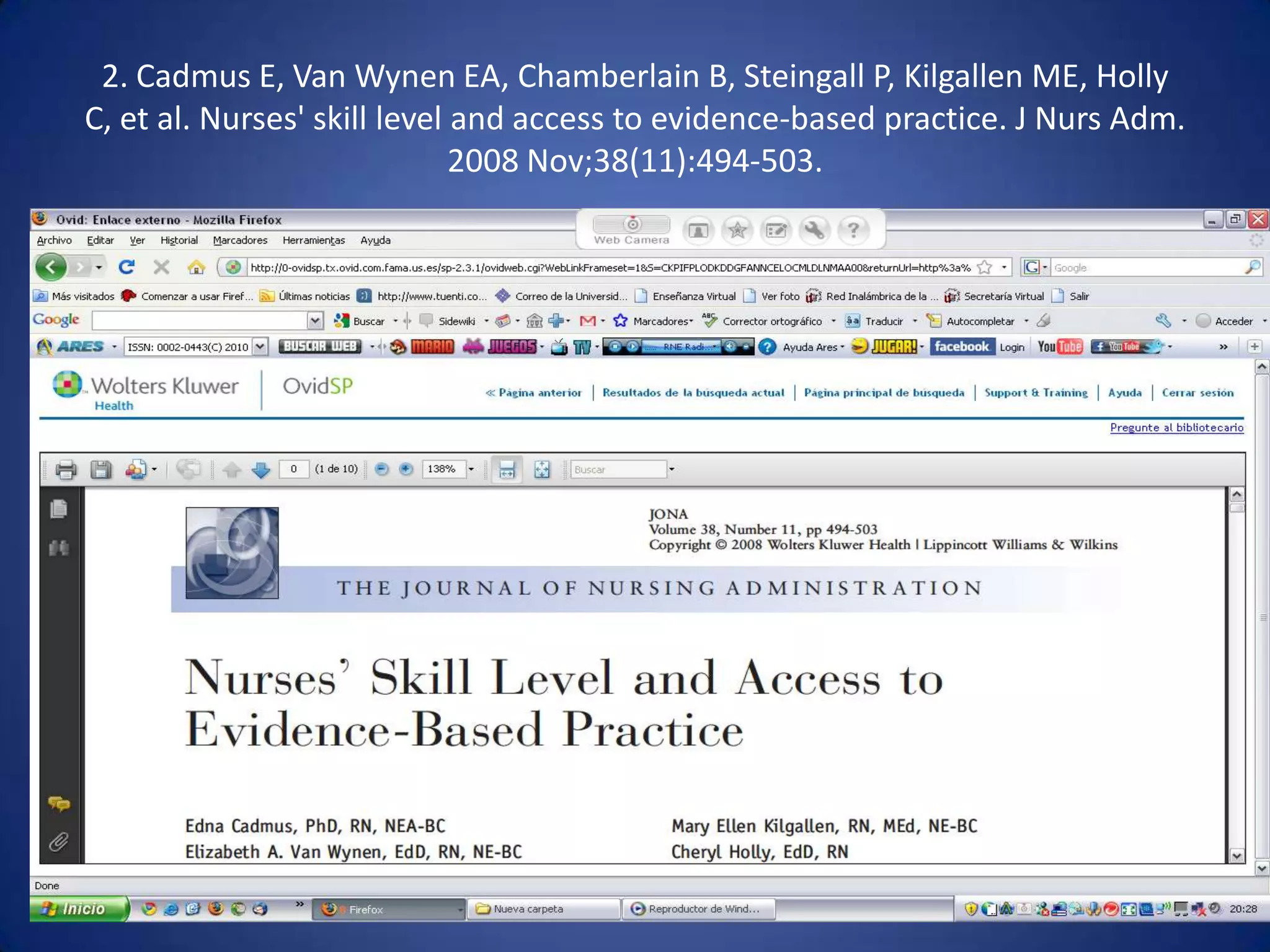Open the Google toolbar search box dropdown
This screenshot has height=952, width=1270.
click(315, 321)
